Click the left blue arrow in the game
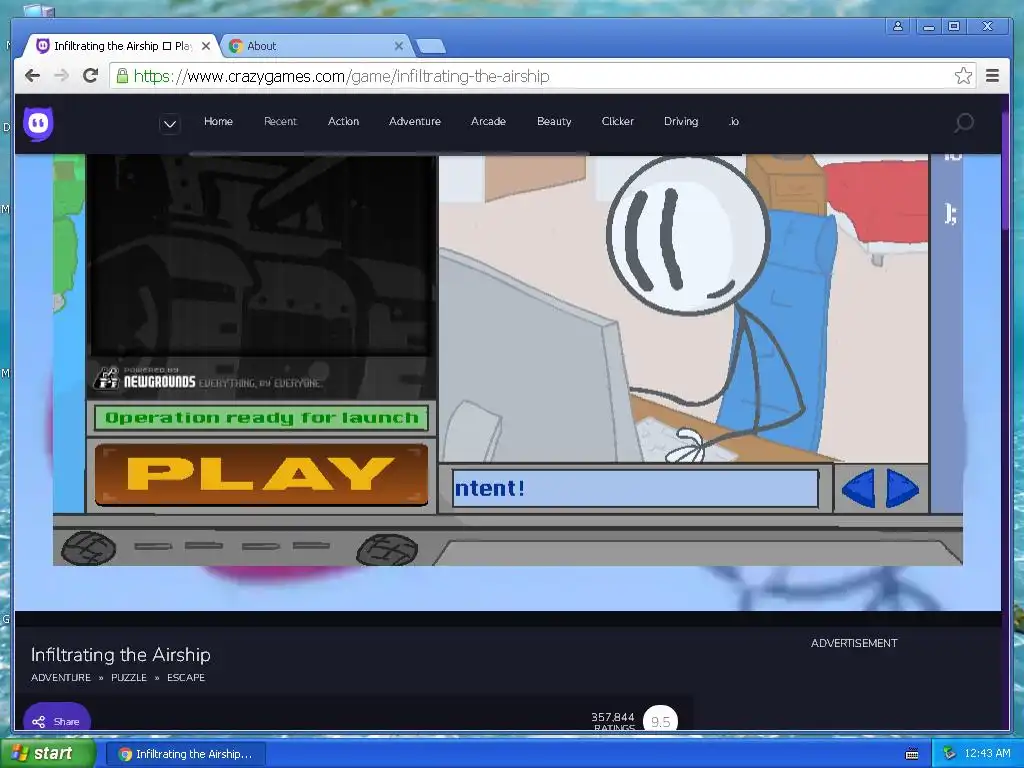 858,488
